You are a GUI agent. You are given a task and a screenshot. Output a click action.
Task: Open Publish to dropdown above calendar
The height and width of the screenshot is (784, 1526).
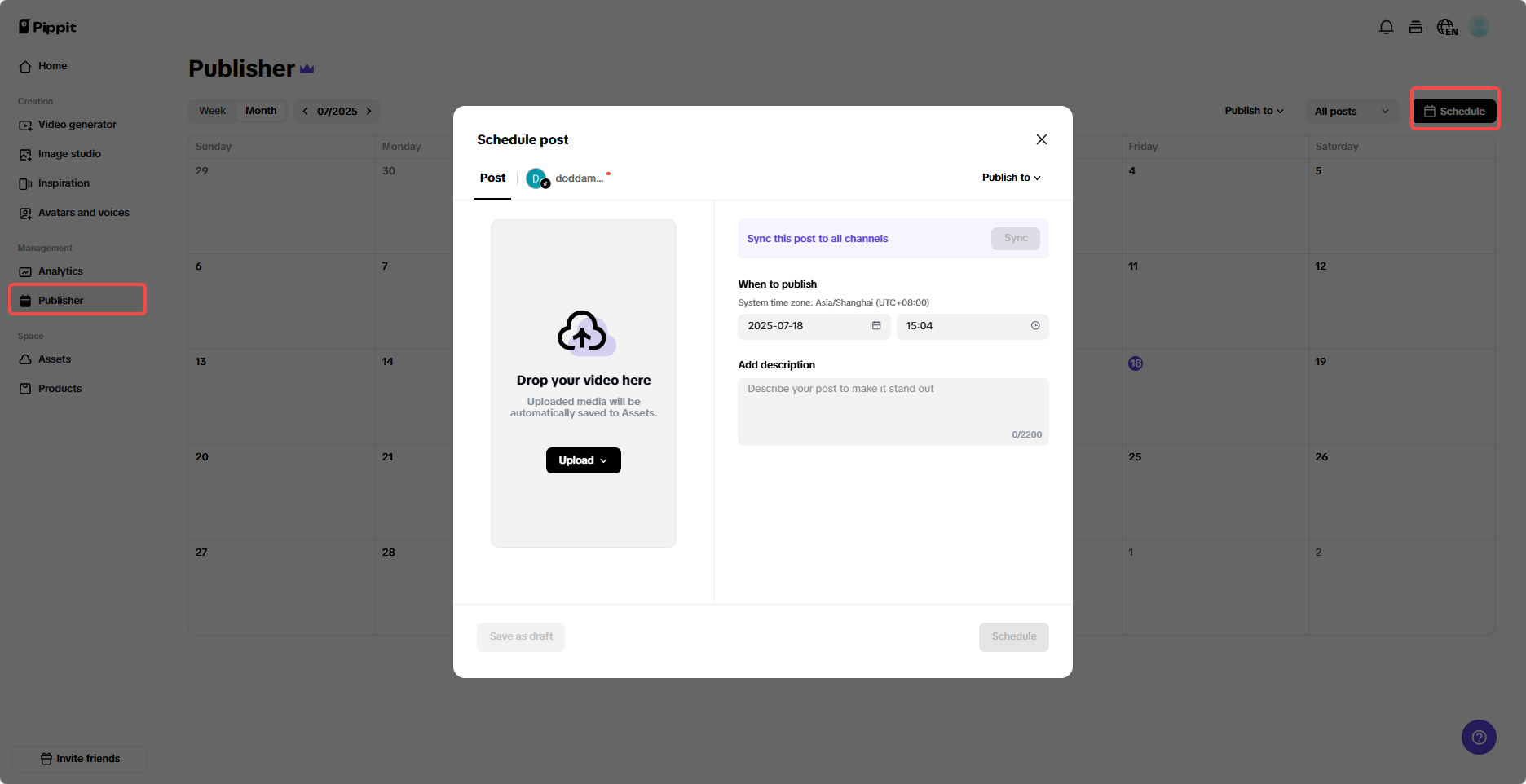click(1254, 111)
